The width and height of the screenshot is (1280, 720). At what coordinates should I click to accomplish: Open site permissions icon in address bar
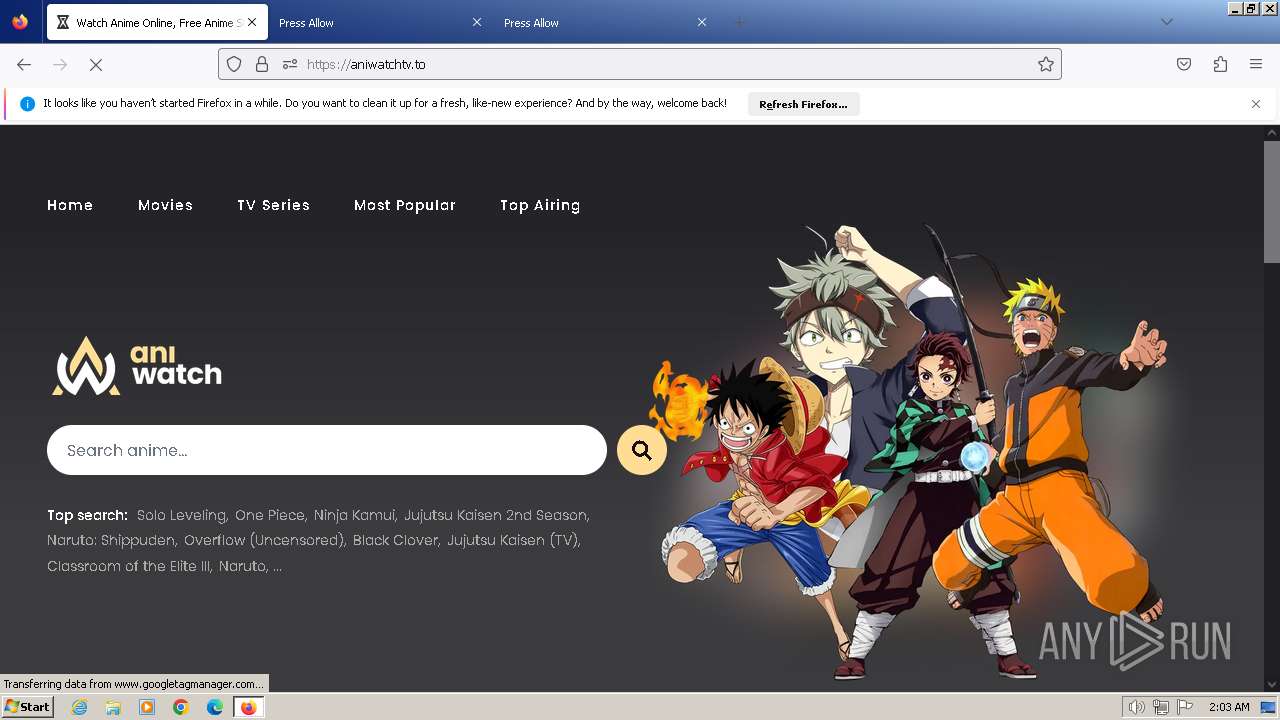pos(290,64)
